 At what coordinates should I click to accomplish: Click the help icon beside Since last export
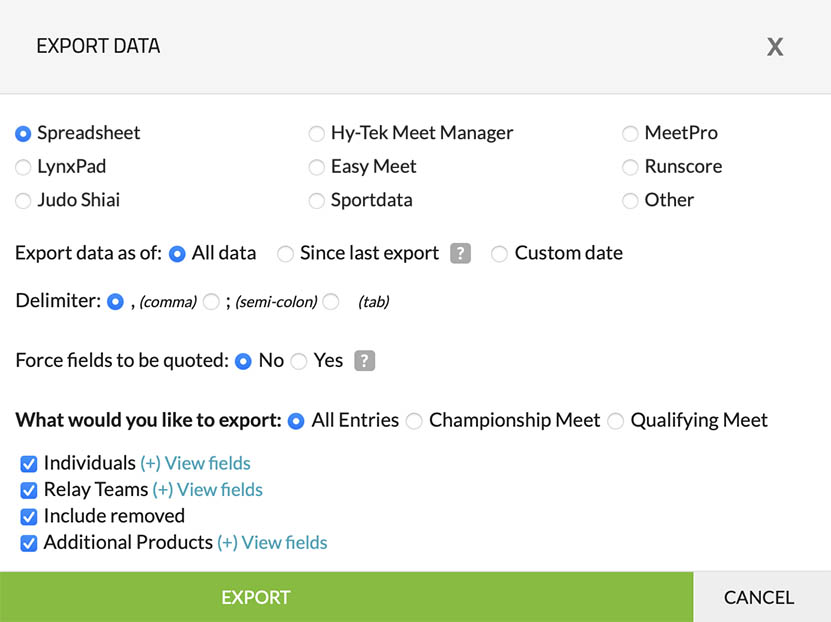[460, 254]
